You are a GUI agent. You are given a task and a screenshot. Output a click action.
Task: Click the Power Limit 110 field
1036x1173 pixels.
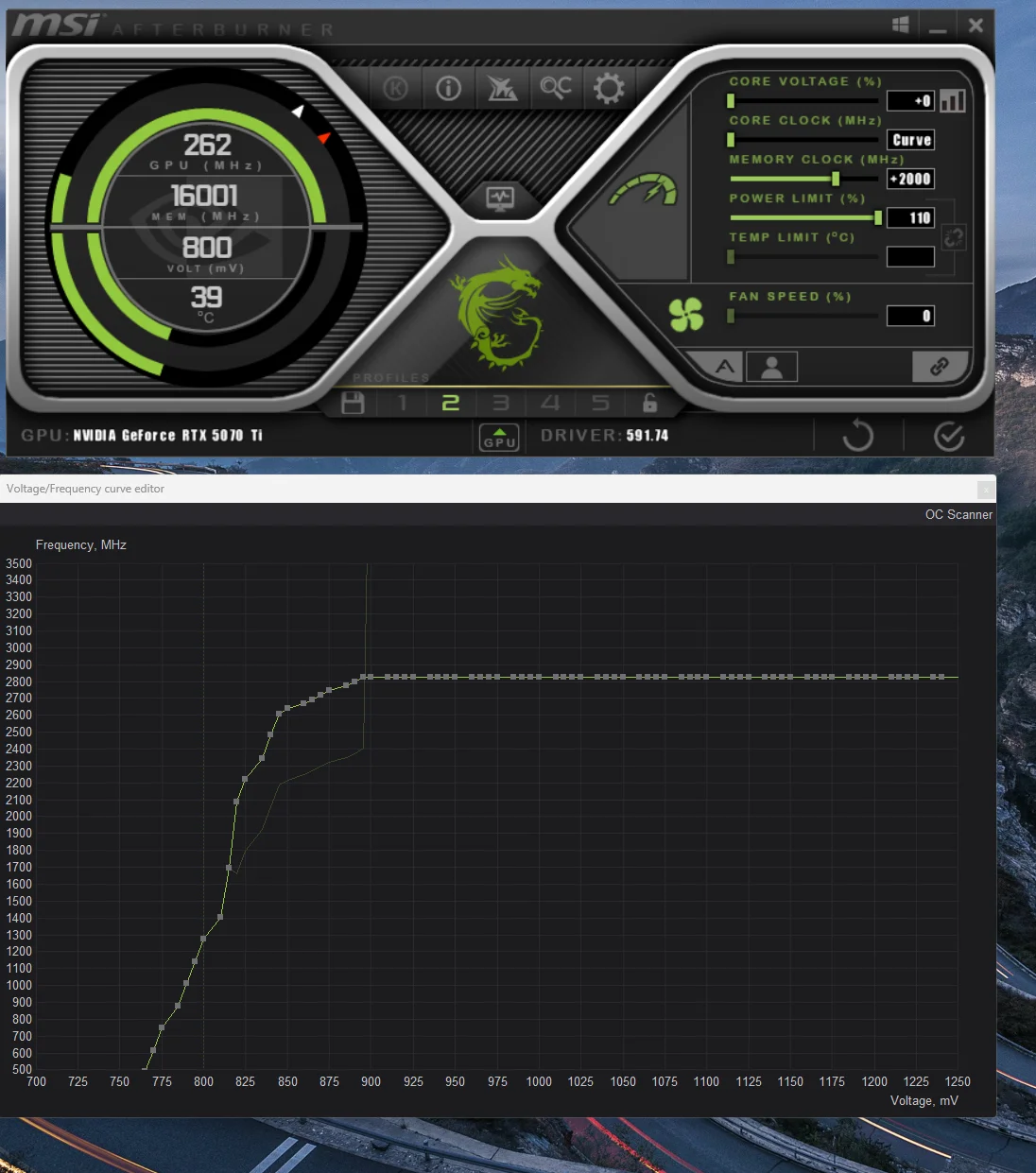pos(910,217)
